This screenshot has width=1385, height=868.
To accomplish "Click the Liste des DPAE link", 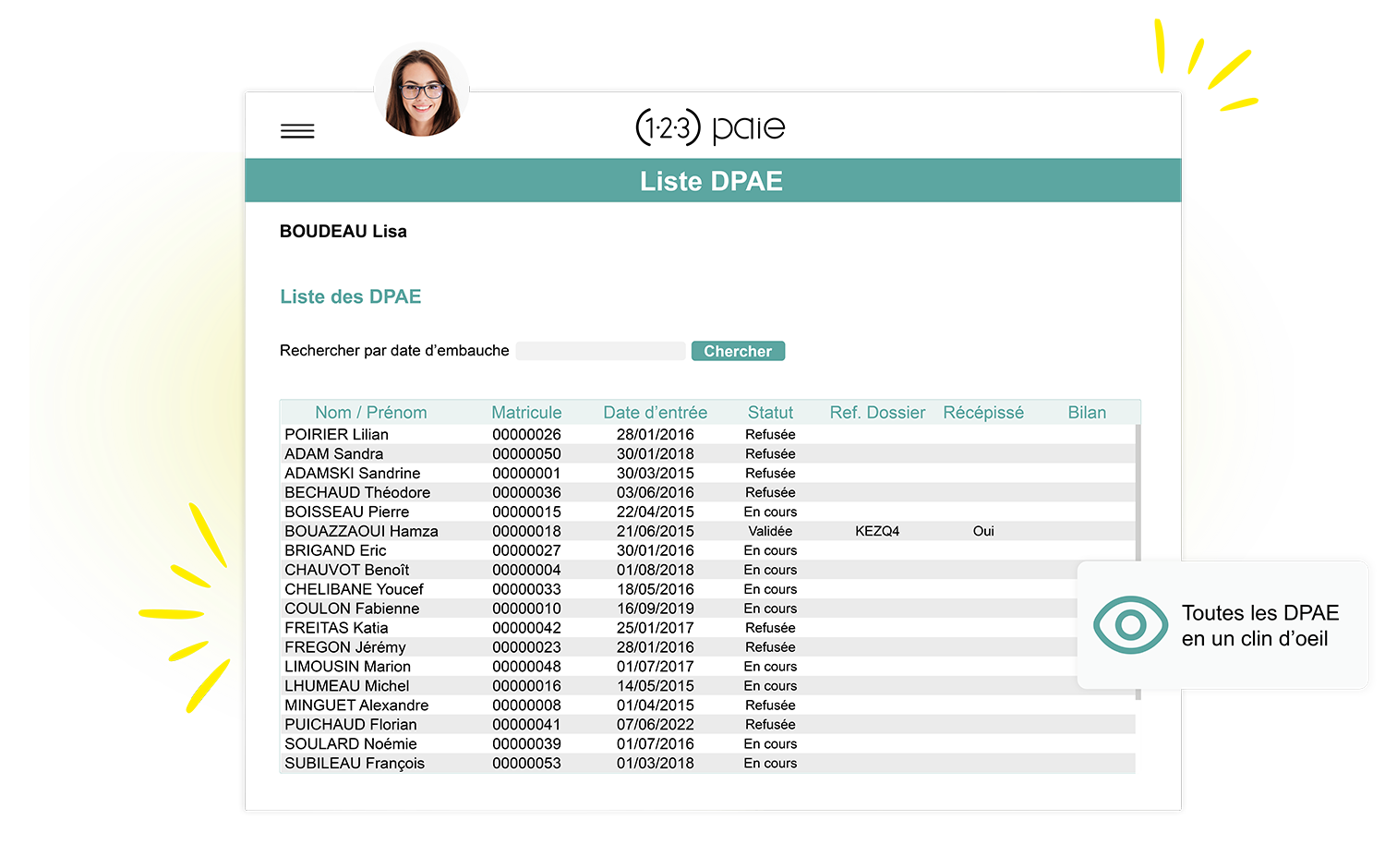I will coord(350,296).
